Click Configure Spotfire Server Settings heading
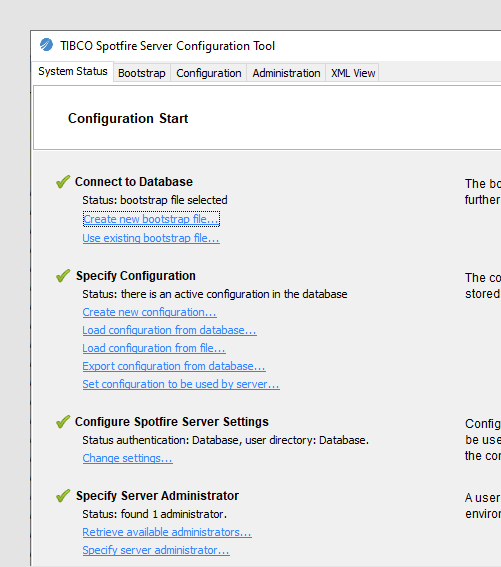The width and height of the screenshot is (501, 567). click(172, 422)
